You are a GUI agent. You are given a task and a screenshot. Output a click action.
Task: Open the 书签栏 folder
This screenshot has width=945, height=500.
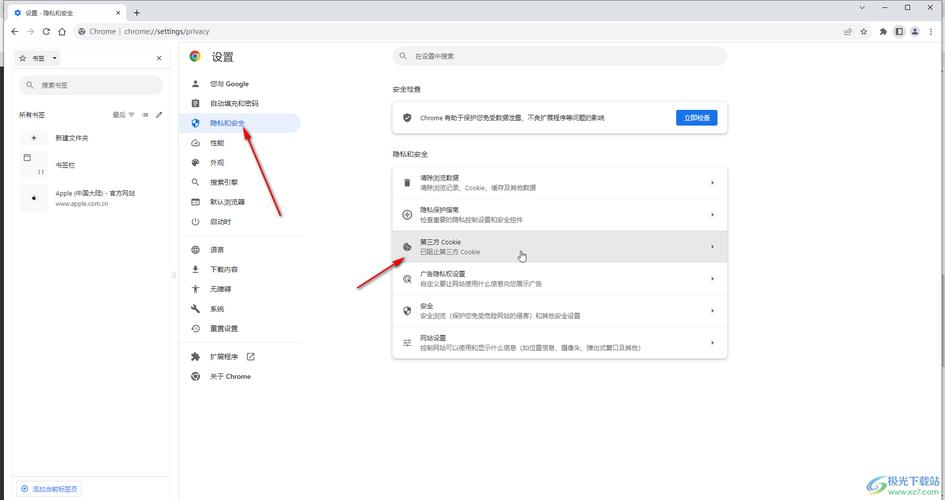(90, 164)
